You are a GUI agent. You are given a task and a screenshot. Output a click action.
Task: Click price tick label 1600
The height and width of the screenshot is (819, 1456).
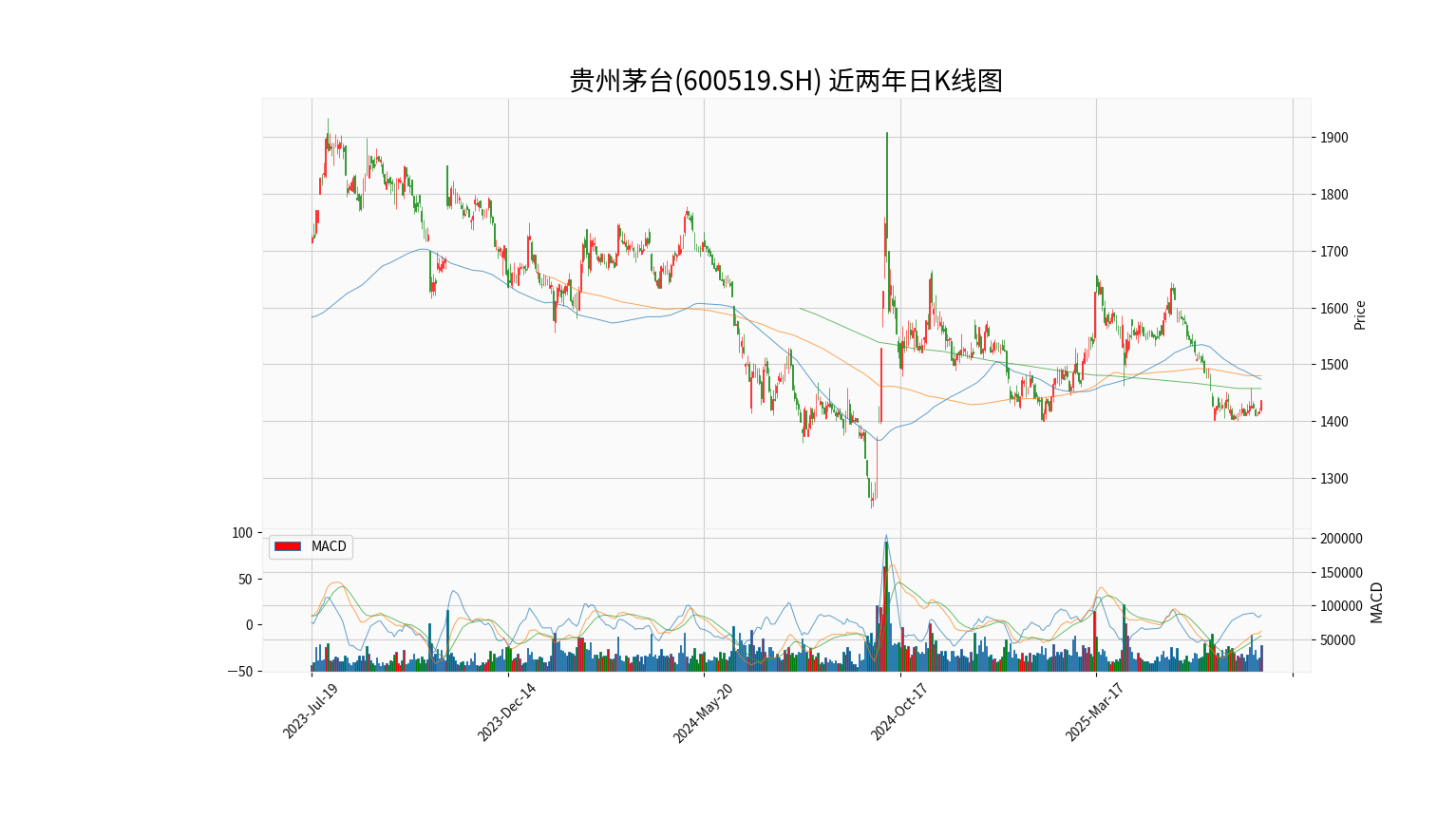(x=1334, y=309)
